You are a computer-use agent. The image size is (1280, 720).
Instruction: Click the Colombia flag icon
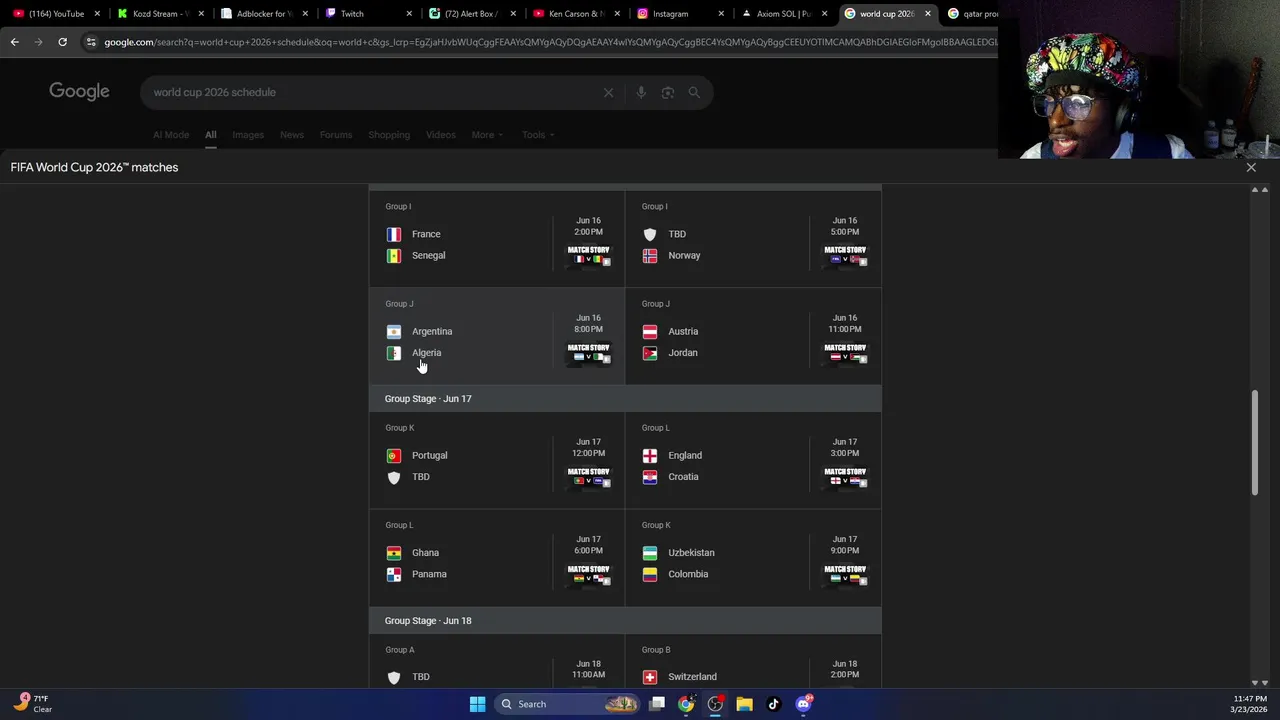[650, 574]
